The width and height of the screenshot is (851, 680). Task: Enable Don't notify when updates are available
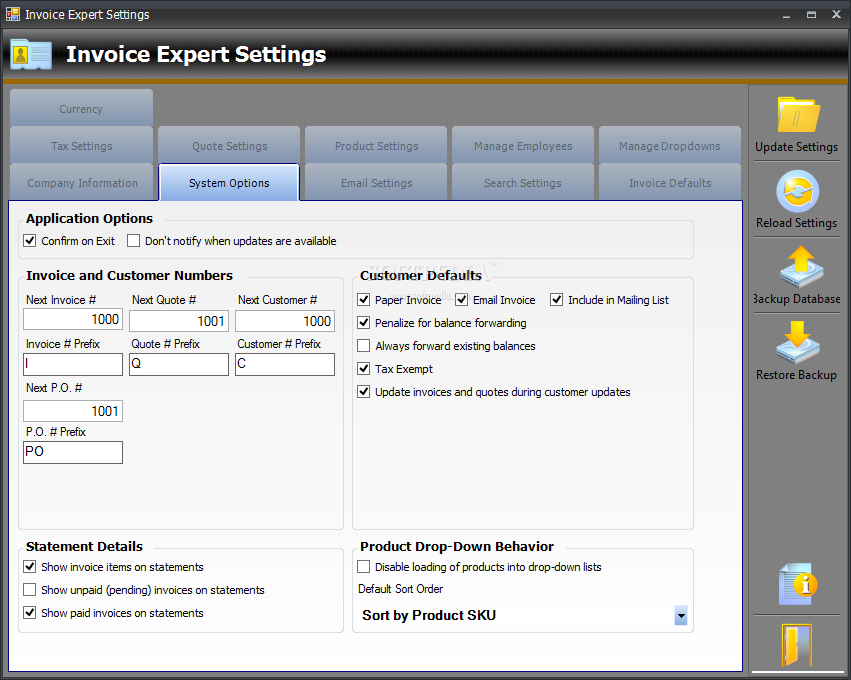click(134, 240)
